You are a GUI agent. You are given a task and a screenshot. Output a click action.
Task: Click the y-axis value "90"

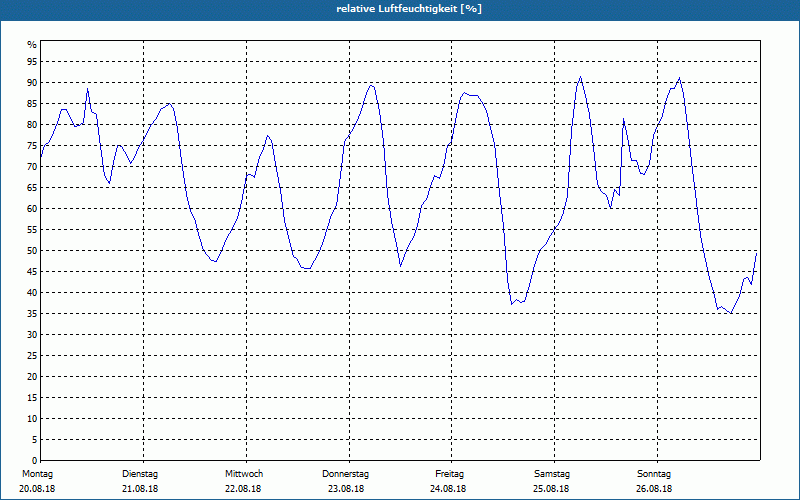coord(32,83)
